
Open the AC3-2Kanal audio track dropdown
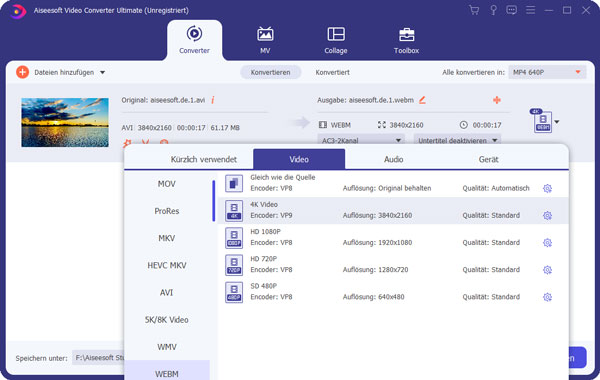[x=361, y=139]
